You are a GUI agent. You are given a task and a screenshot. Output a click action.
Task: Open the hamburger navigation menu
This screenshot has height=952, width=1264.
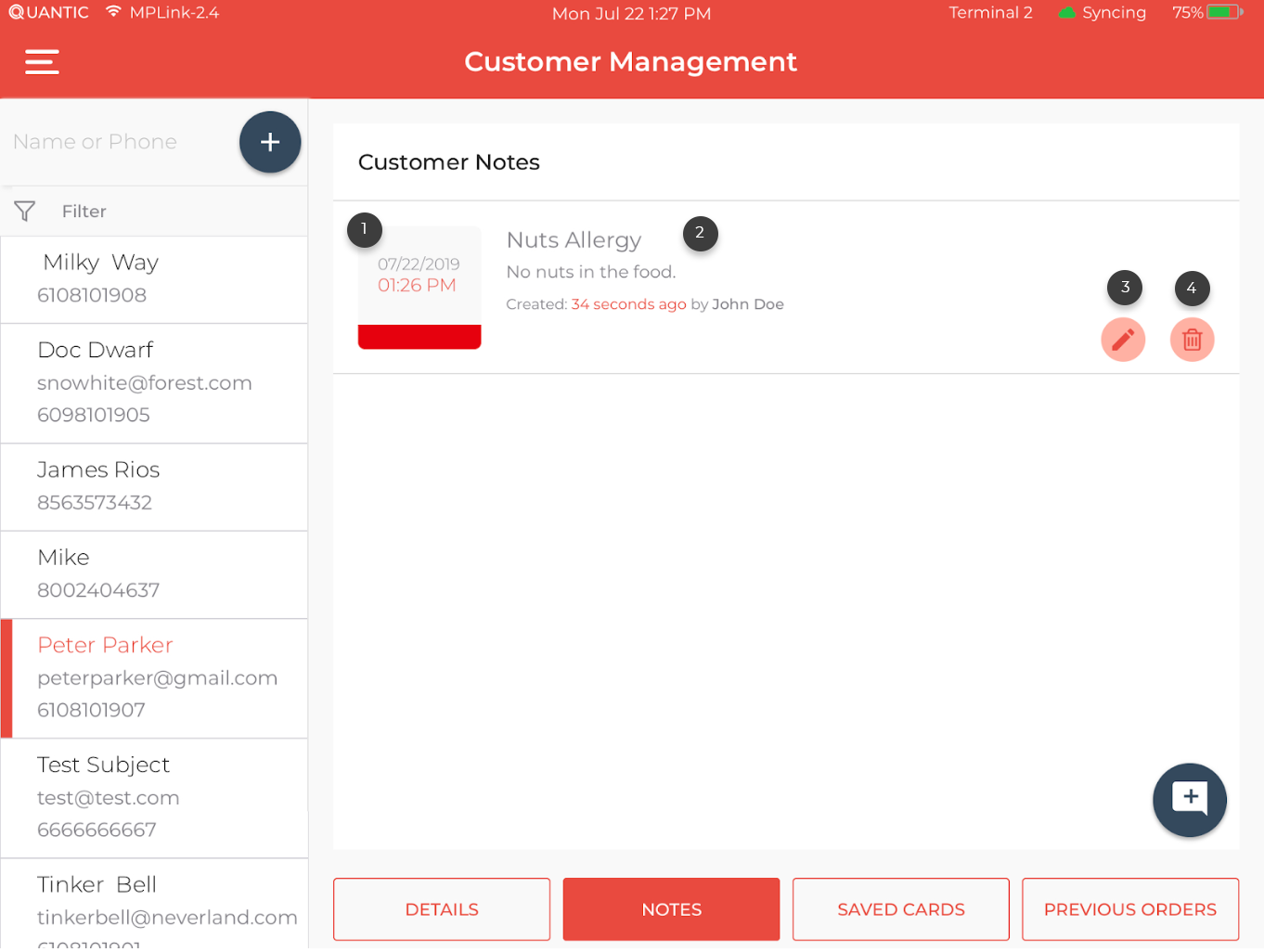[42, 62]
